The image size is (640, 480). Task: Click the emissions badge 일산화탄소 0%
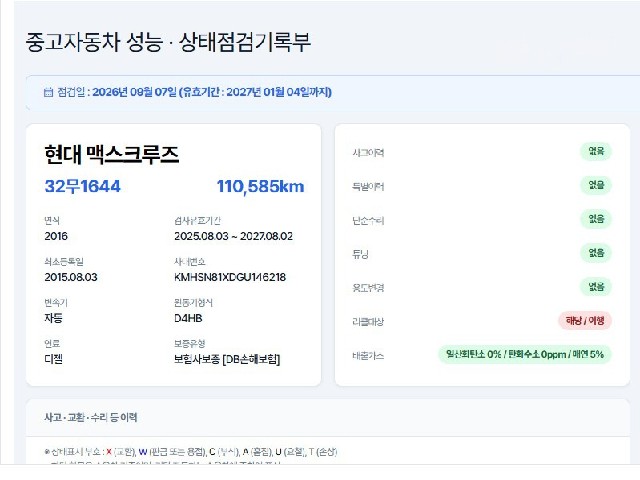[x=525, y=354]
